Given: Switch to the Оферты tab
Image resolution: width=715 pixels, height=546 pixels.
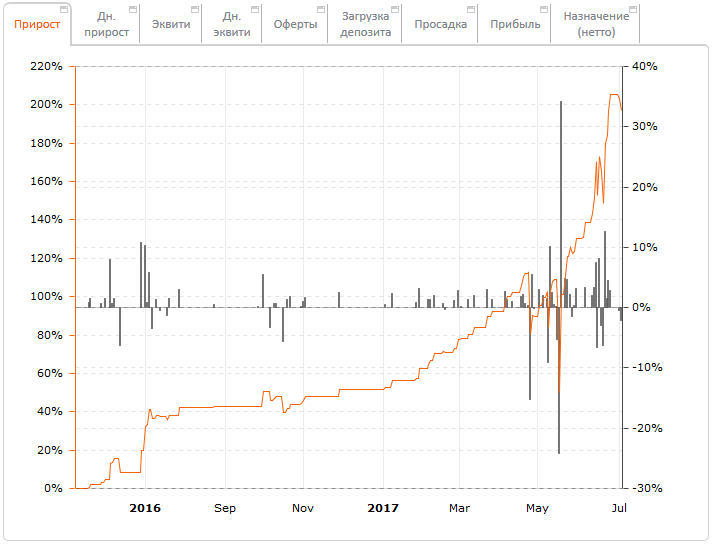Looking at the screenshot, I should tap(295, 24).
